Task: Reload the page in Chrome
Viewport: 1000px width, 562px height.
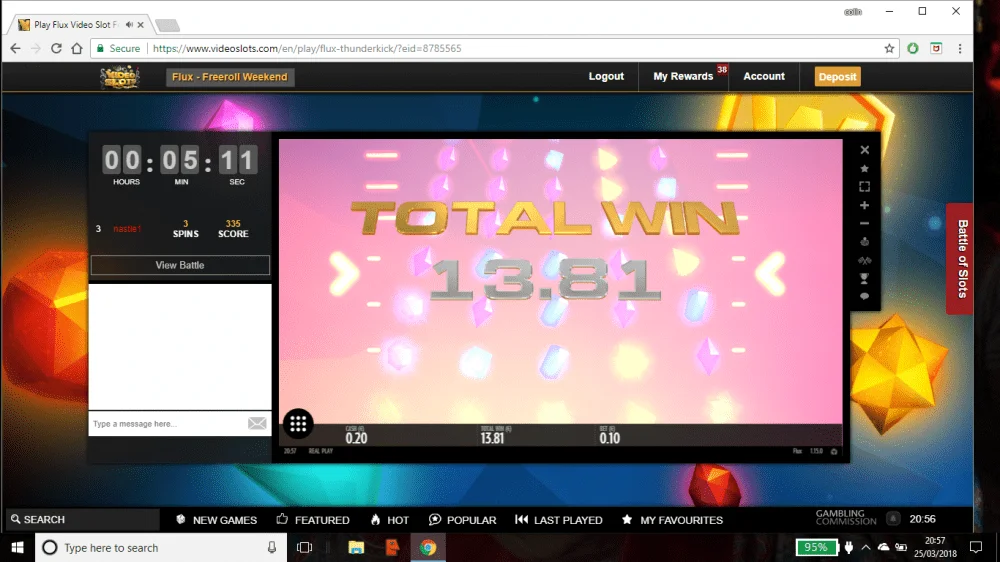Action: tap(56, 48)
